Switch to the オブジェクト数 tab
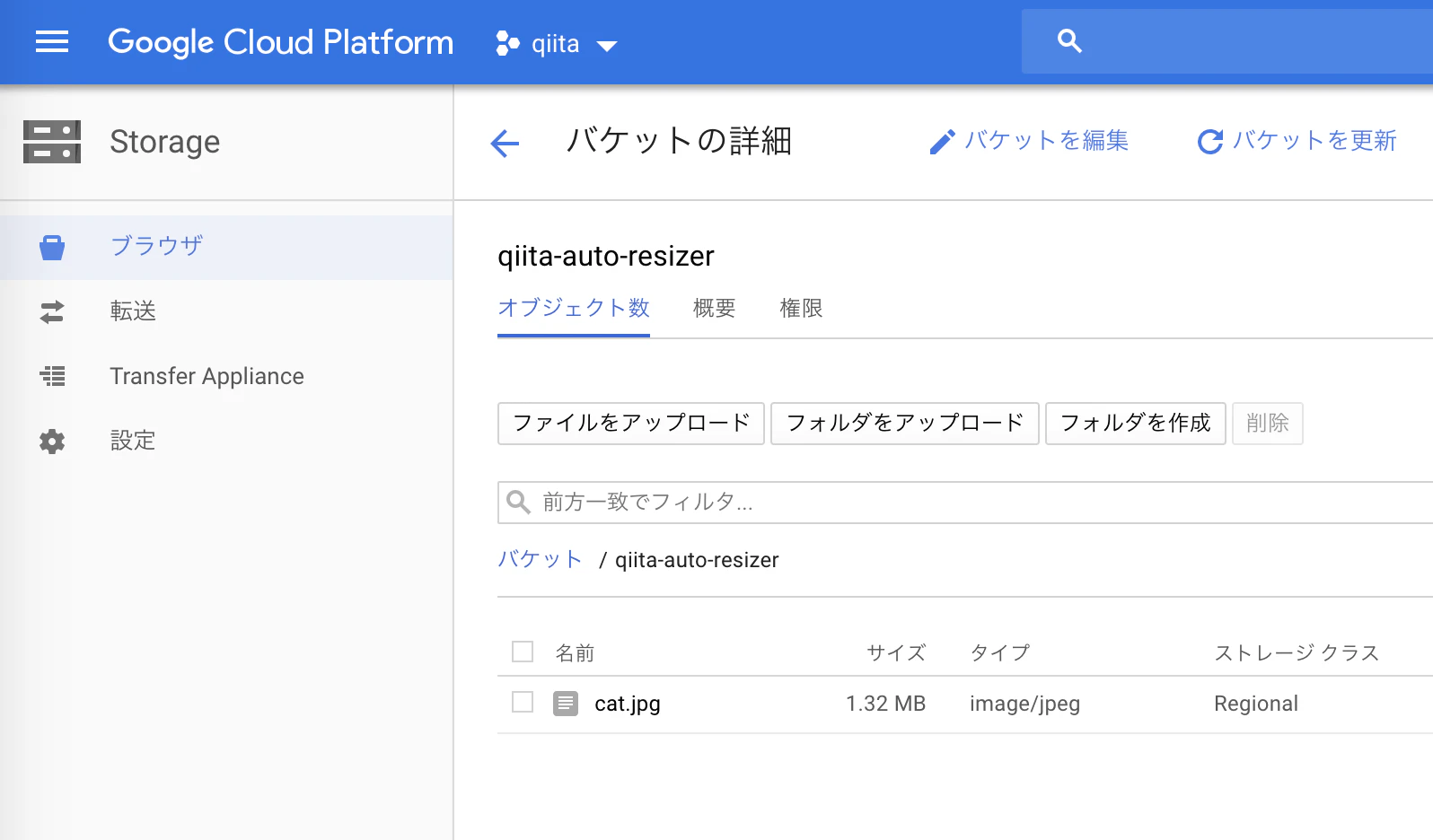Screen dimensions: 1433x840 [x=574, y=309]
